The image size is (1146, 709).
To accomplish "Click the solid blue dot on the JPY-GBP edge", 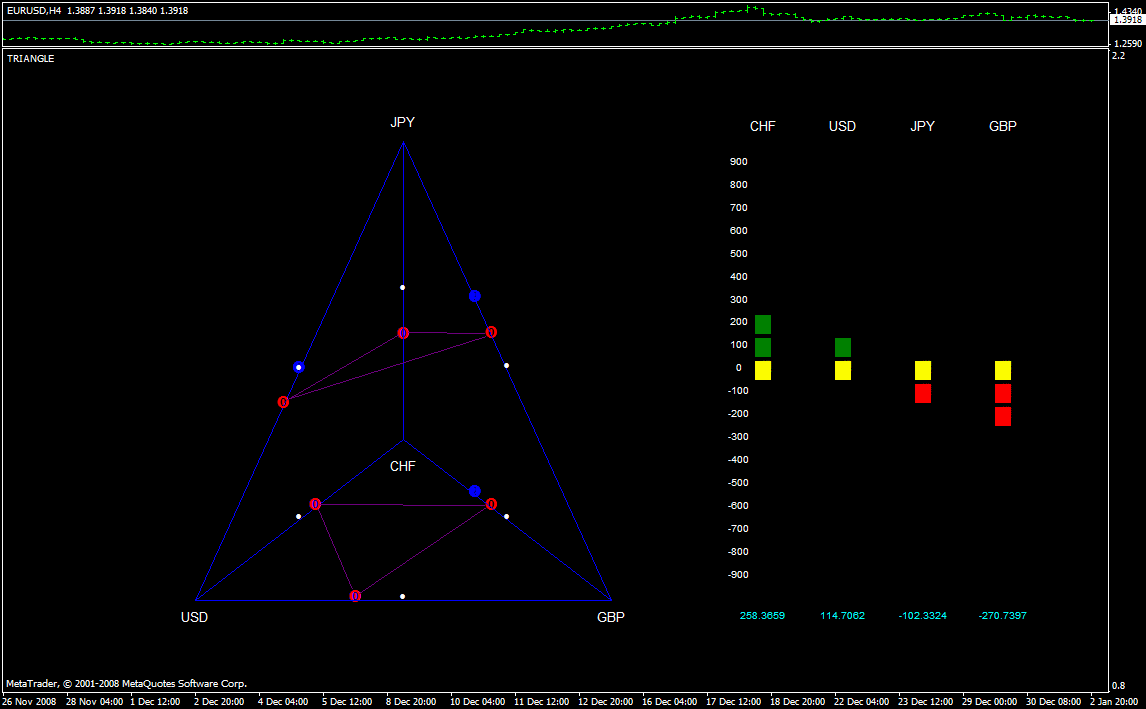I will pos(475,296).
